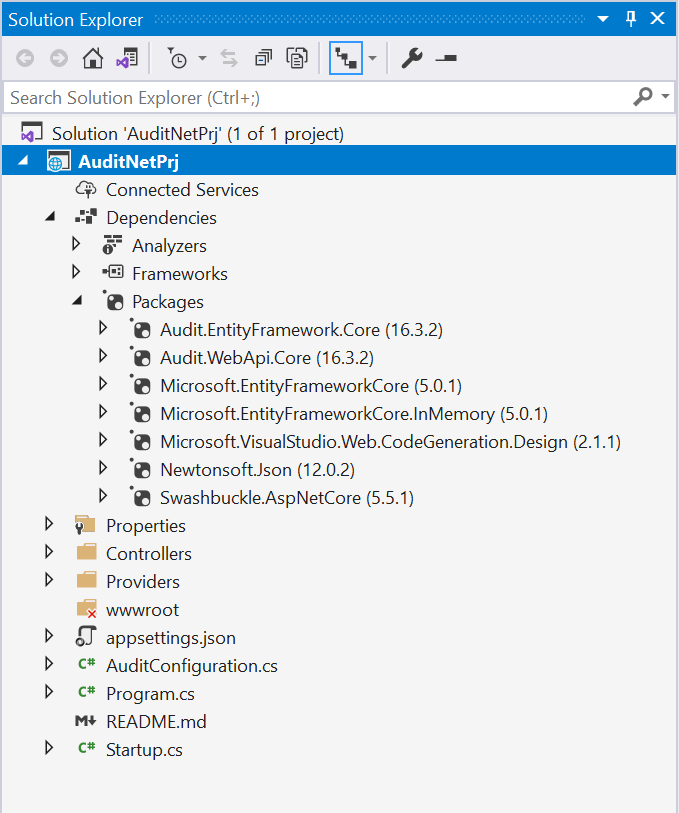The image size is (679, 813).
Task: Open Solution Explorer window position menu
Action: click(x=603, y=19)
